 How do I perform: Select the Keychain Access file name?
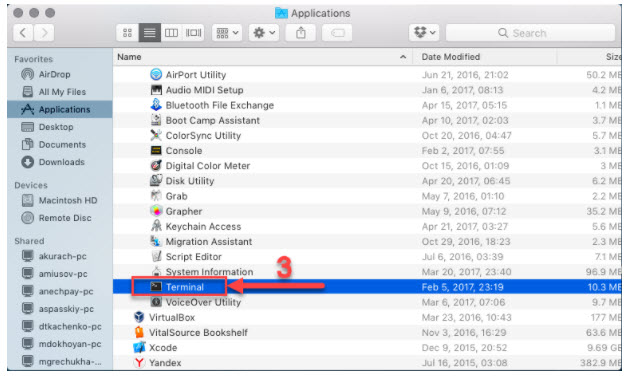point(203,226)
